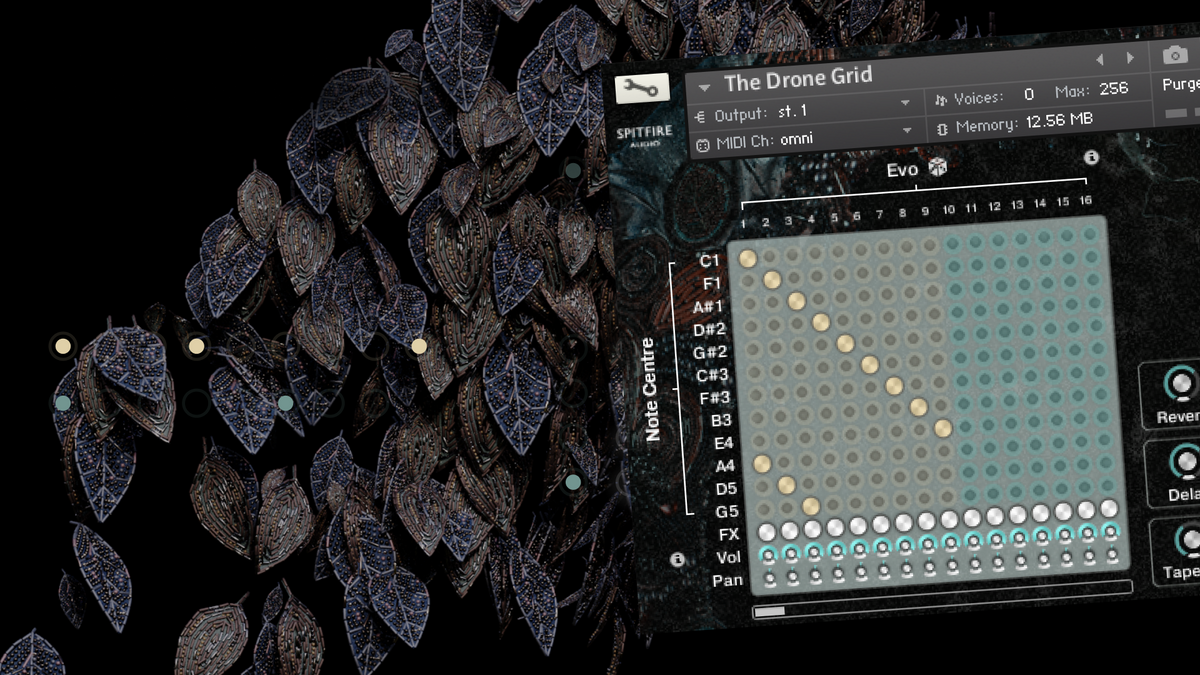The width and height of the screenshot is (1200, 675).
Task: Open the Output st. 1 dropdown
Action: tap(905, 102)
